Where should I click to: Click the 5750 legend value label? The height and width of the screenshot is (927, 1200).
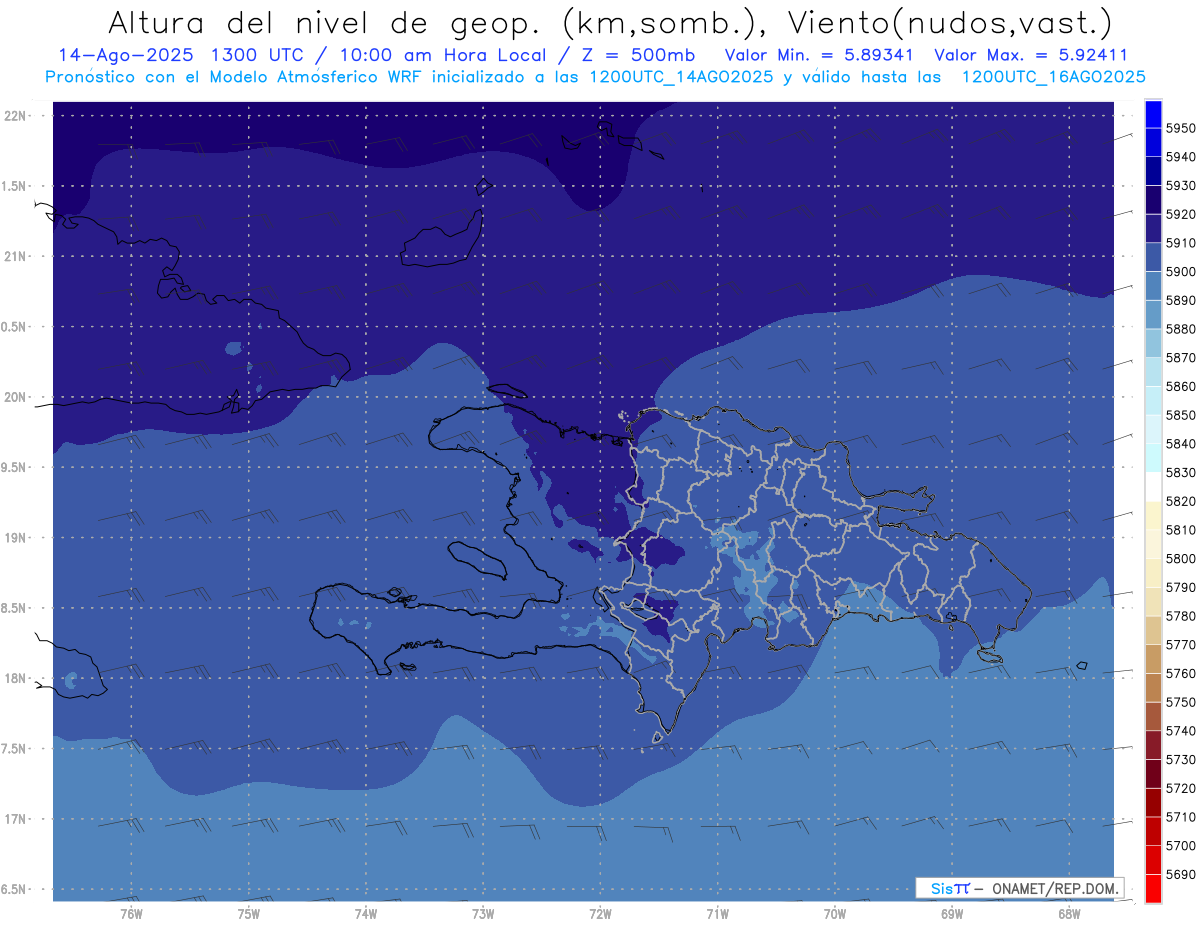(1181, 702)
